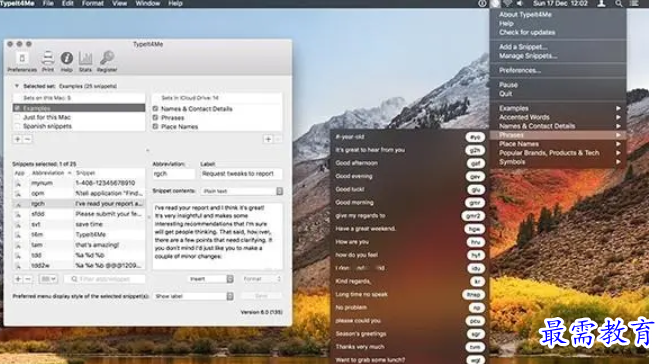Select the sfdd snippet row
This screenshot has width=663, height=364.
[x=79, y=214]
